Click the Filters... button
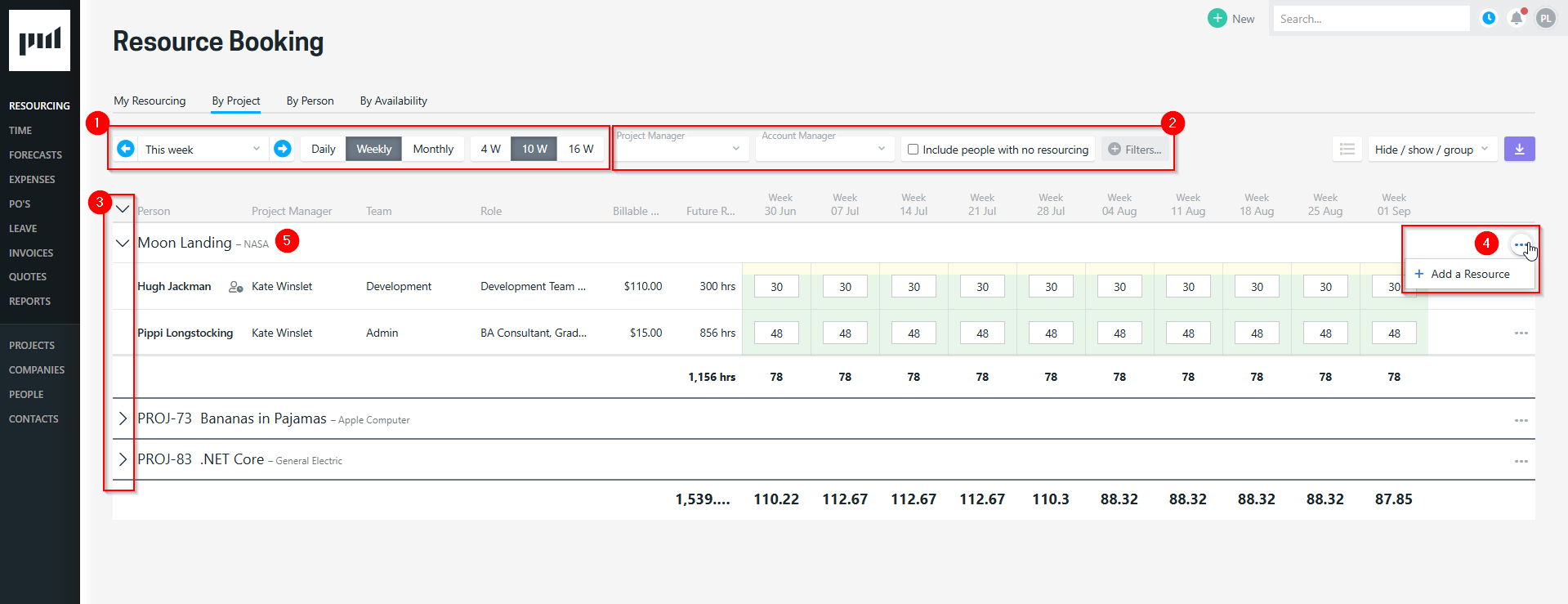 (x=1134, y=150)
